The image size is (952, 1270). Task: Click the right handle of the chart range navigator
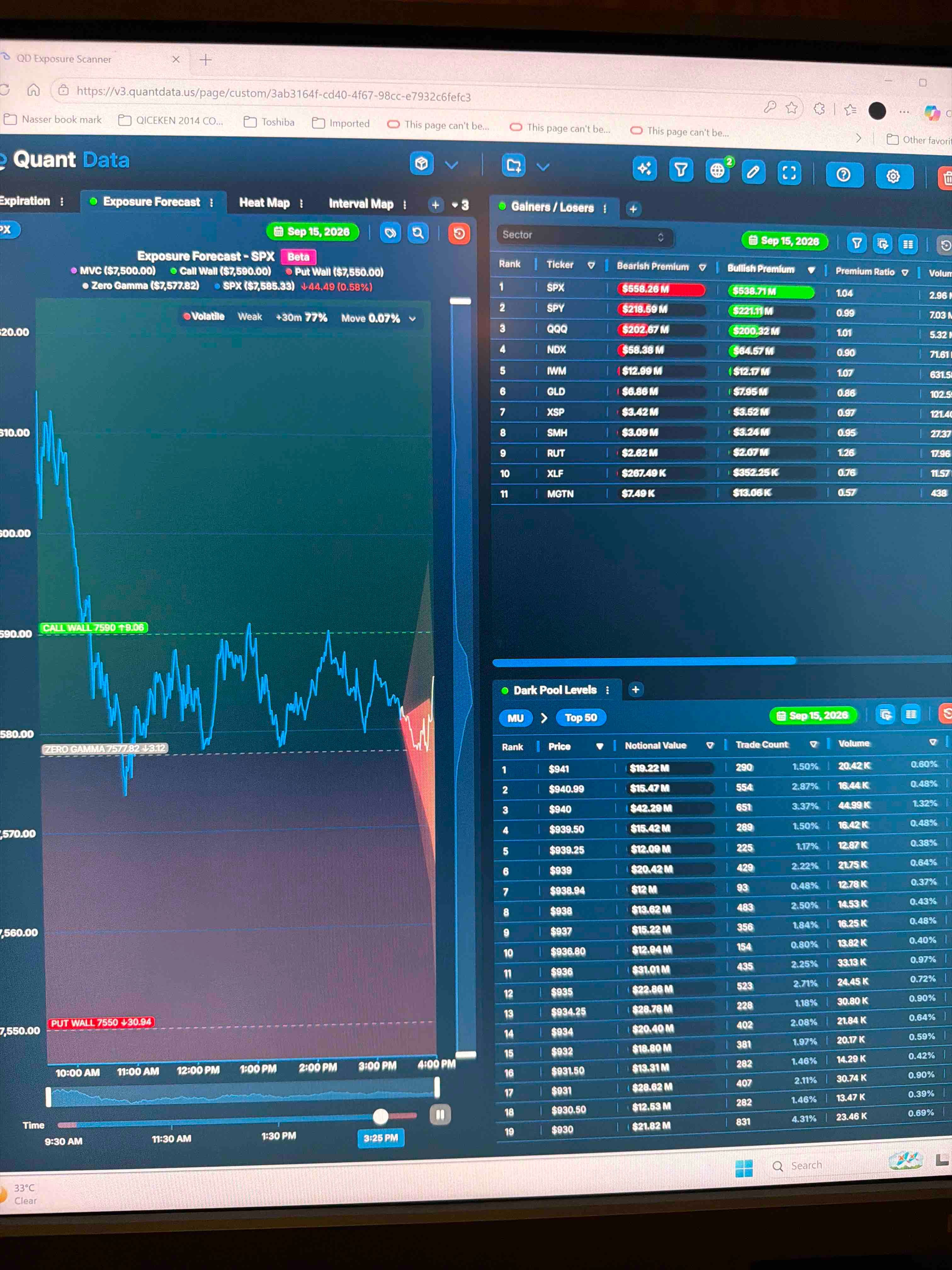click(437, 1087)
